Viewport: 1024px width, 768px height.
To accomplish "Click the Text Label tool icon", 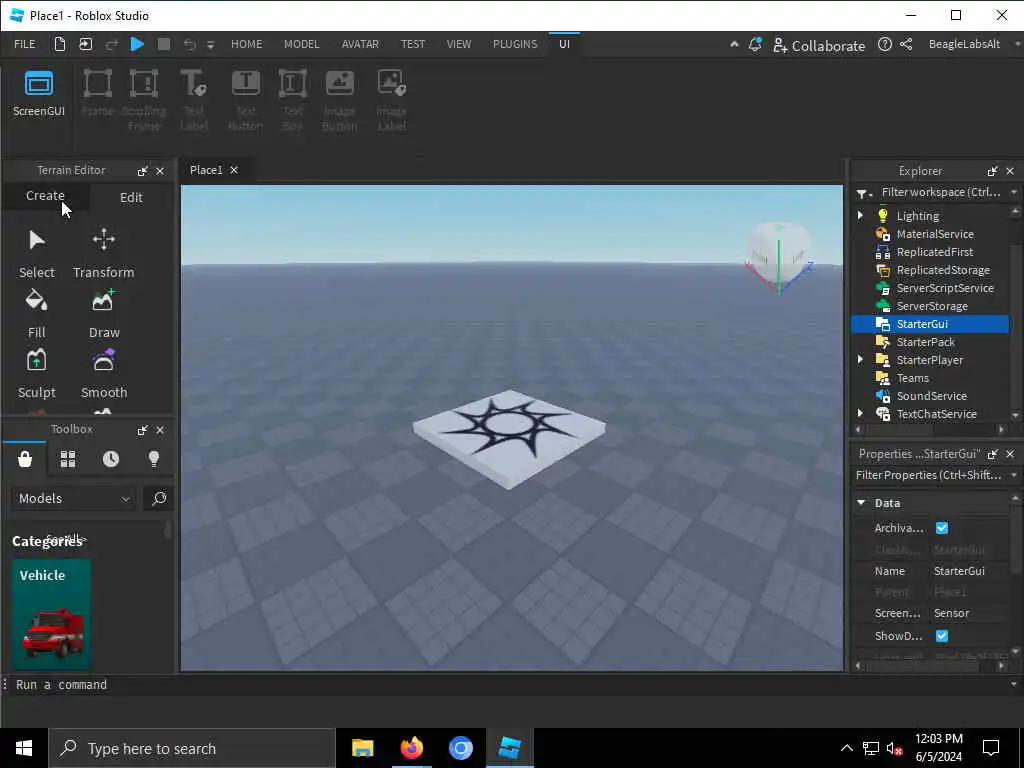I will (x=194, y=84).
